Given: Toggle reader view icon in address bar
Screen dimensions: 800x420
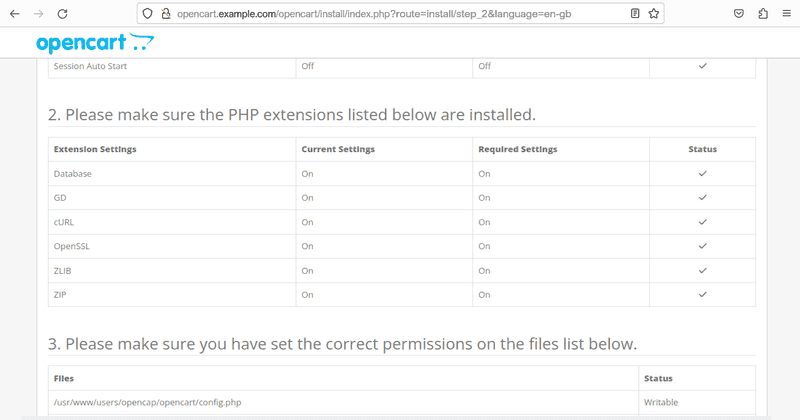Looking at the screenshot, I should pyautogui.click(x=635, y=14).
